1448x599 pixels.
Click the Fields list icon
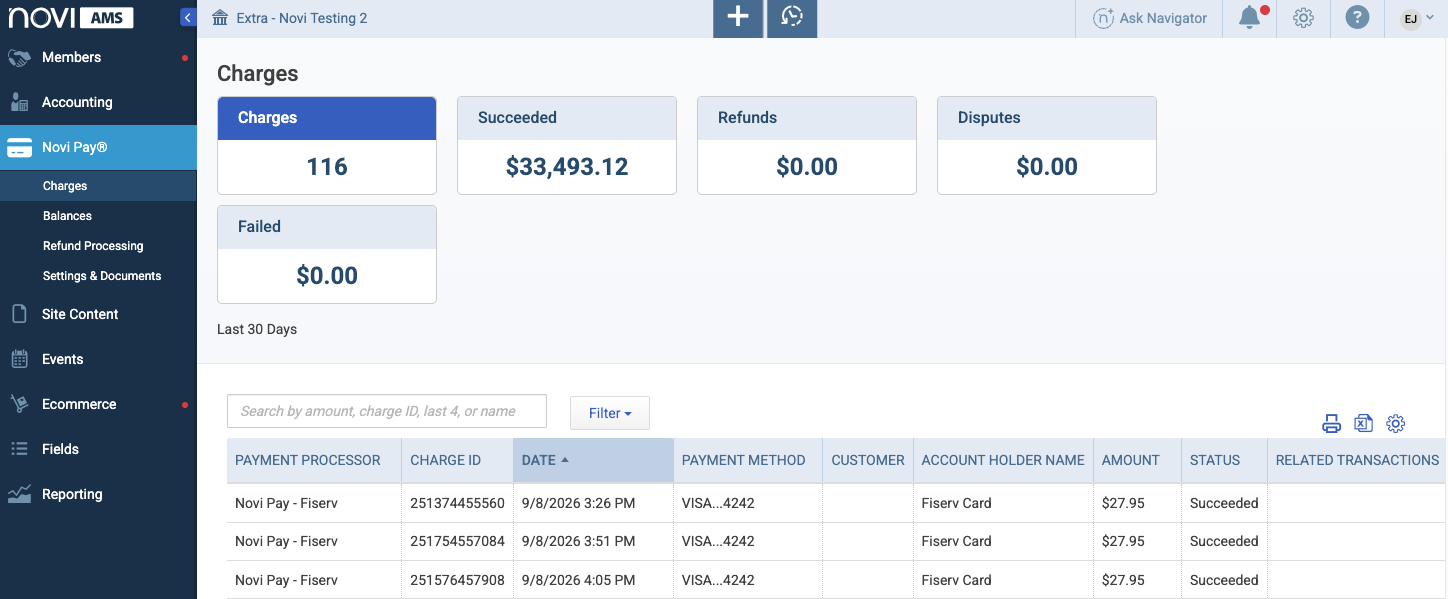(19, 449)
